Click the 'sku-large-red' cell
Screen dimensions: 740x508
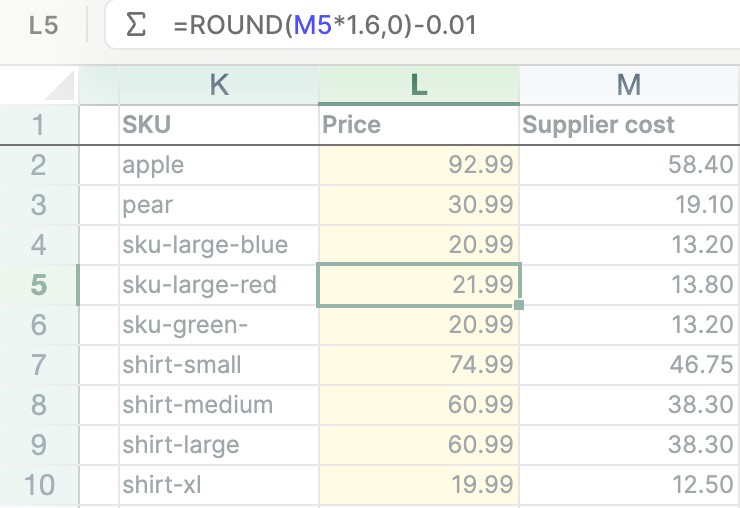219,285
